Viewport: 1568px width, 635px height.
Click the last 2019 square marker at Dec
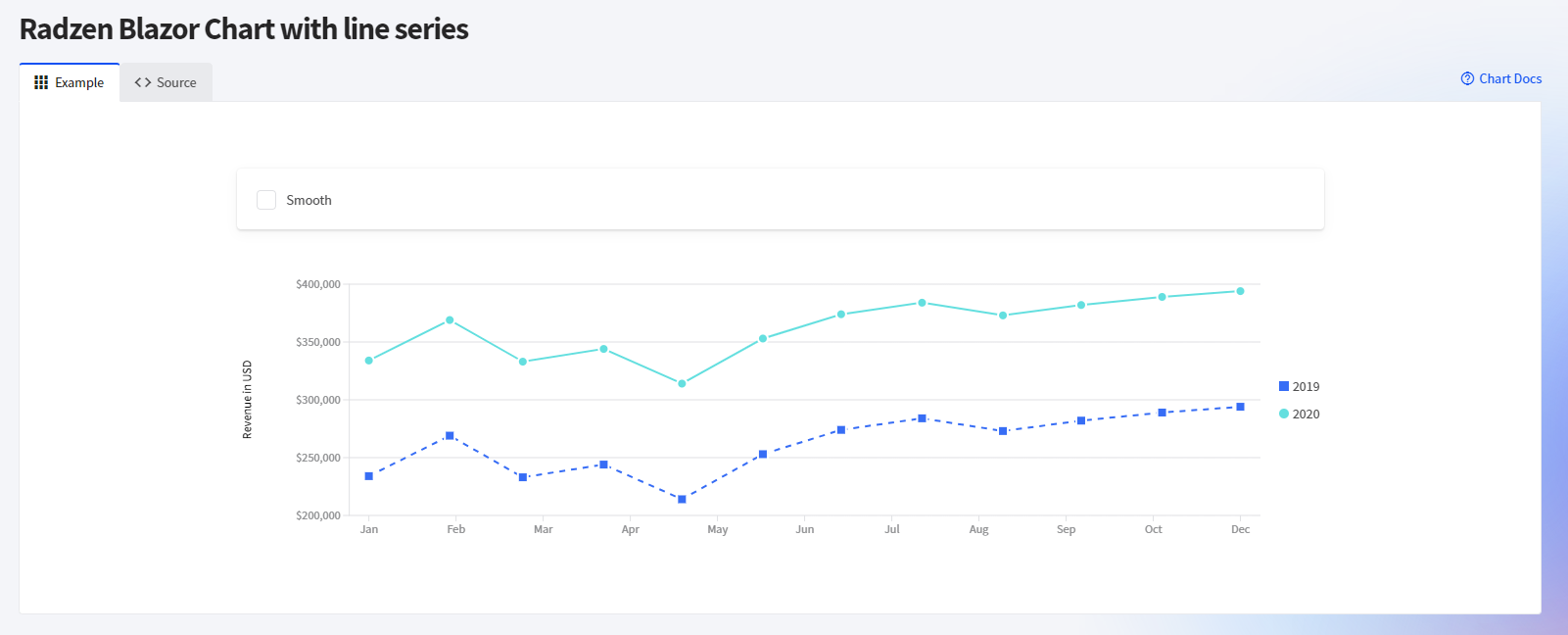pyautogui.click(x=1240, y=407)
